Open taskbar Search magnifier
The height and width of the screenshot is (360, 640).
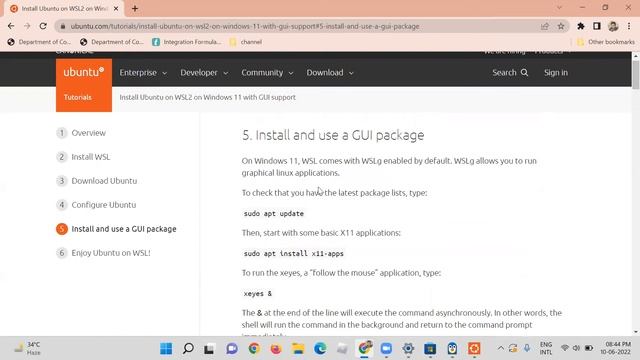pos(188,348)
